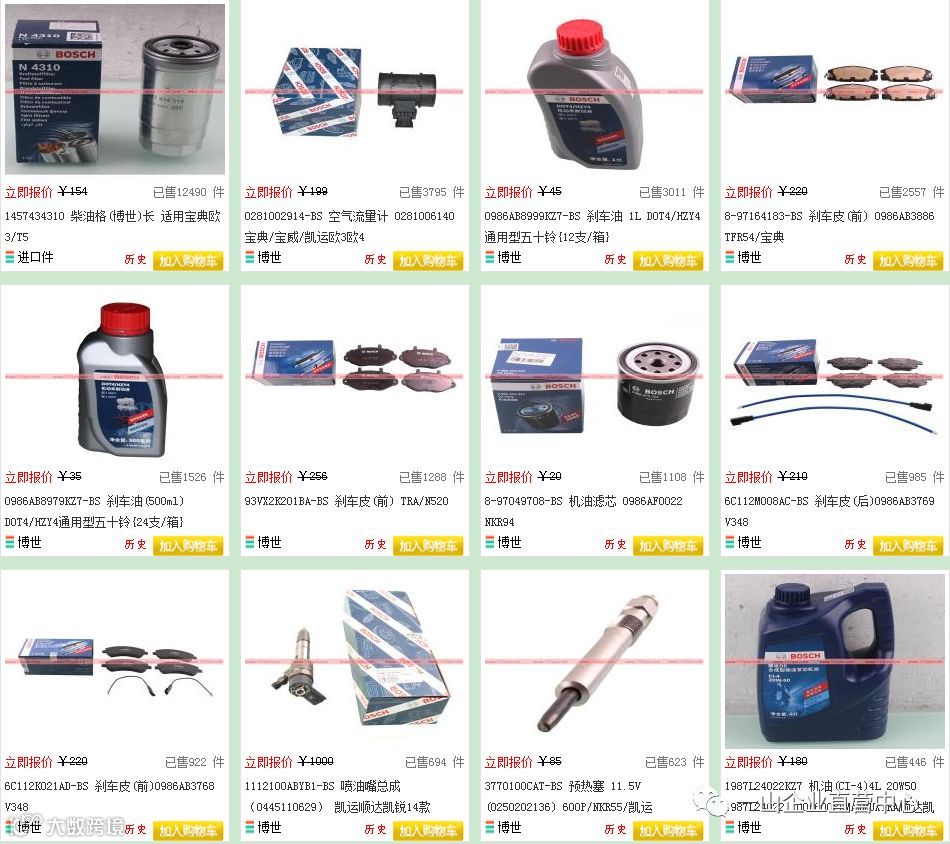The height and width of the screenshot is (844, 950).
Task: Get a quote via 立即报价 for the ¥199 item
Action: click(x=268, y=192)
